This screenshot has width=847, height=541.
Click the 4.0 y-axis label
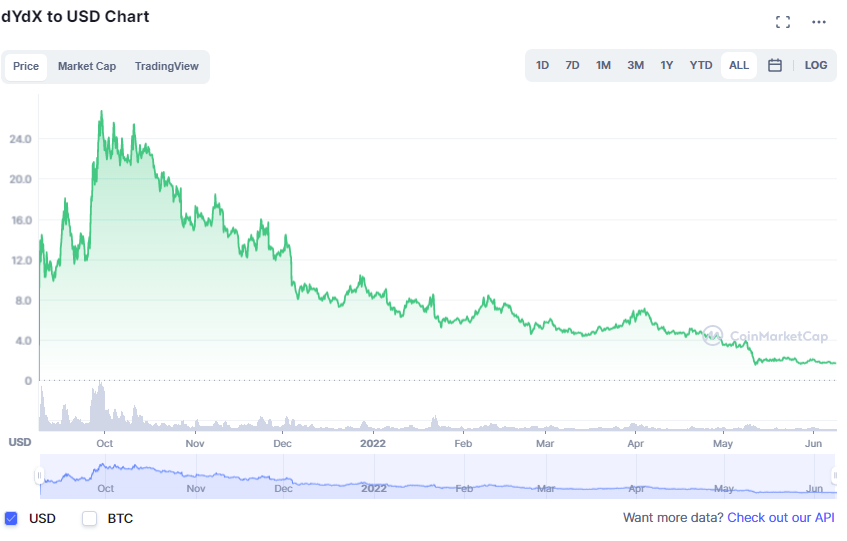tap(23, 341)
